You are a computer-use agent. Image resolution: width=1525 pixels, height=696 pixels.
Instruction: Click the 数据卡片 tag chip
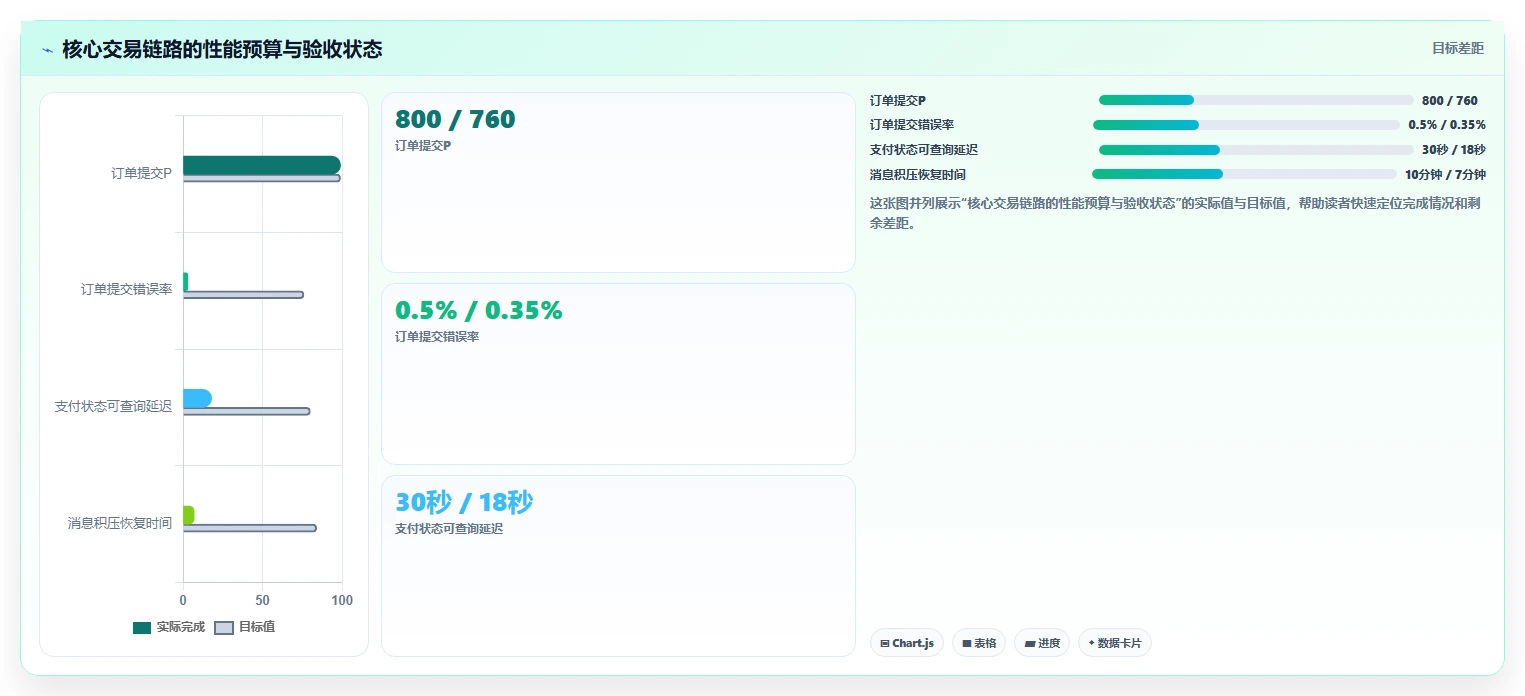point(1115,643)
